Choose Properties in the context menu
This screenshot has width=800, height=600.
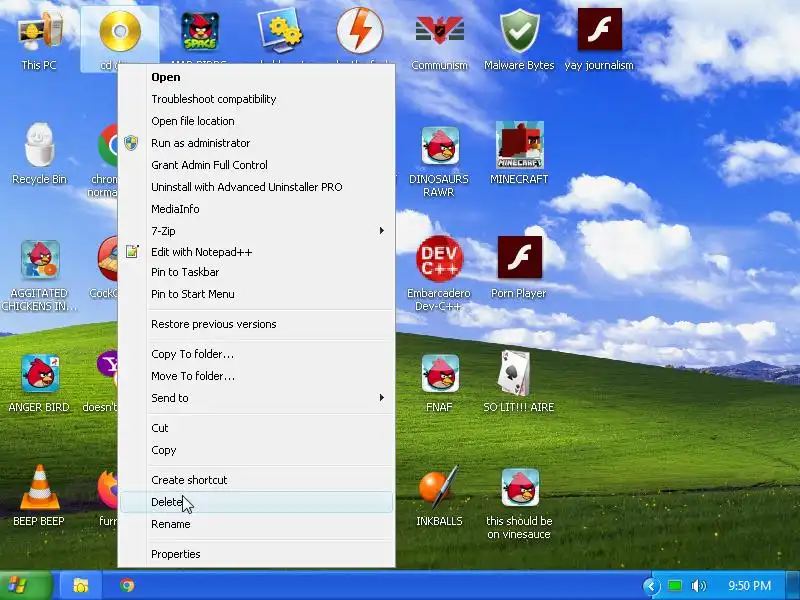pyautogui.click(x=257, y=554)
